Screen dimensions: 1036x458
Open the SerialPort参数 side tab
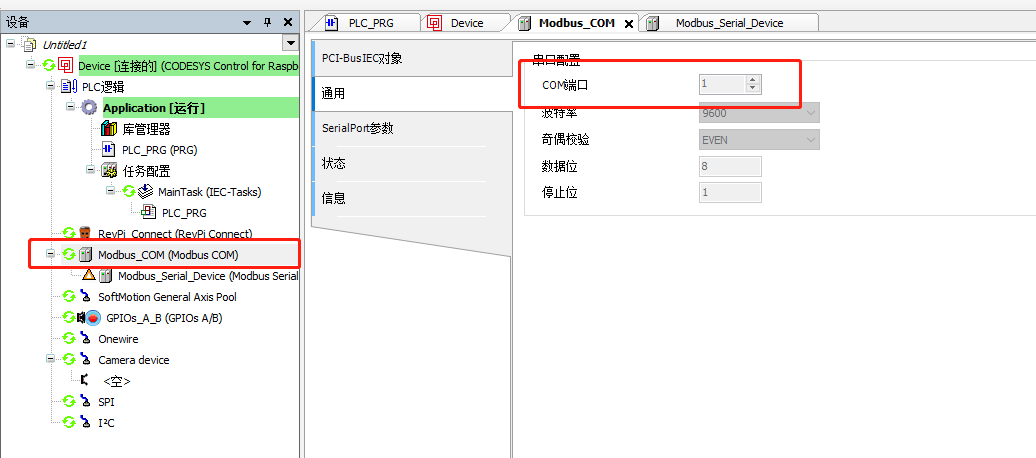click(x=357, y=128)
